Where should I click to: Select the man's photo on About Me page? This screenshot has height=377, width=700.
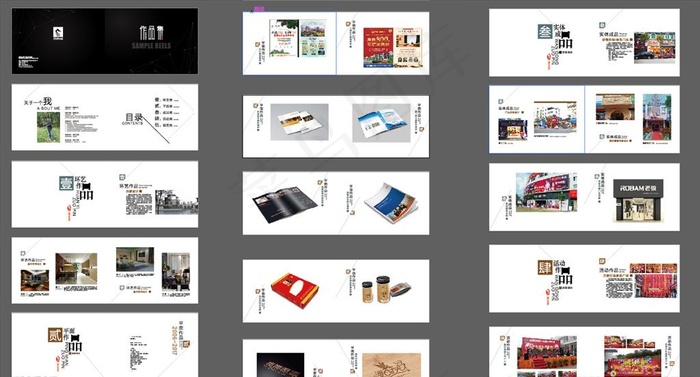[48, 127]
